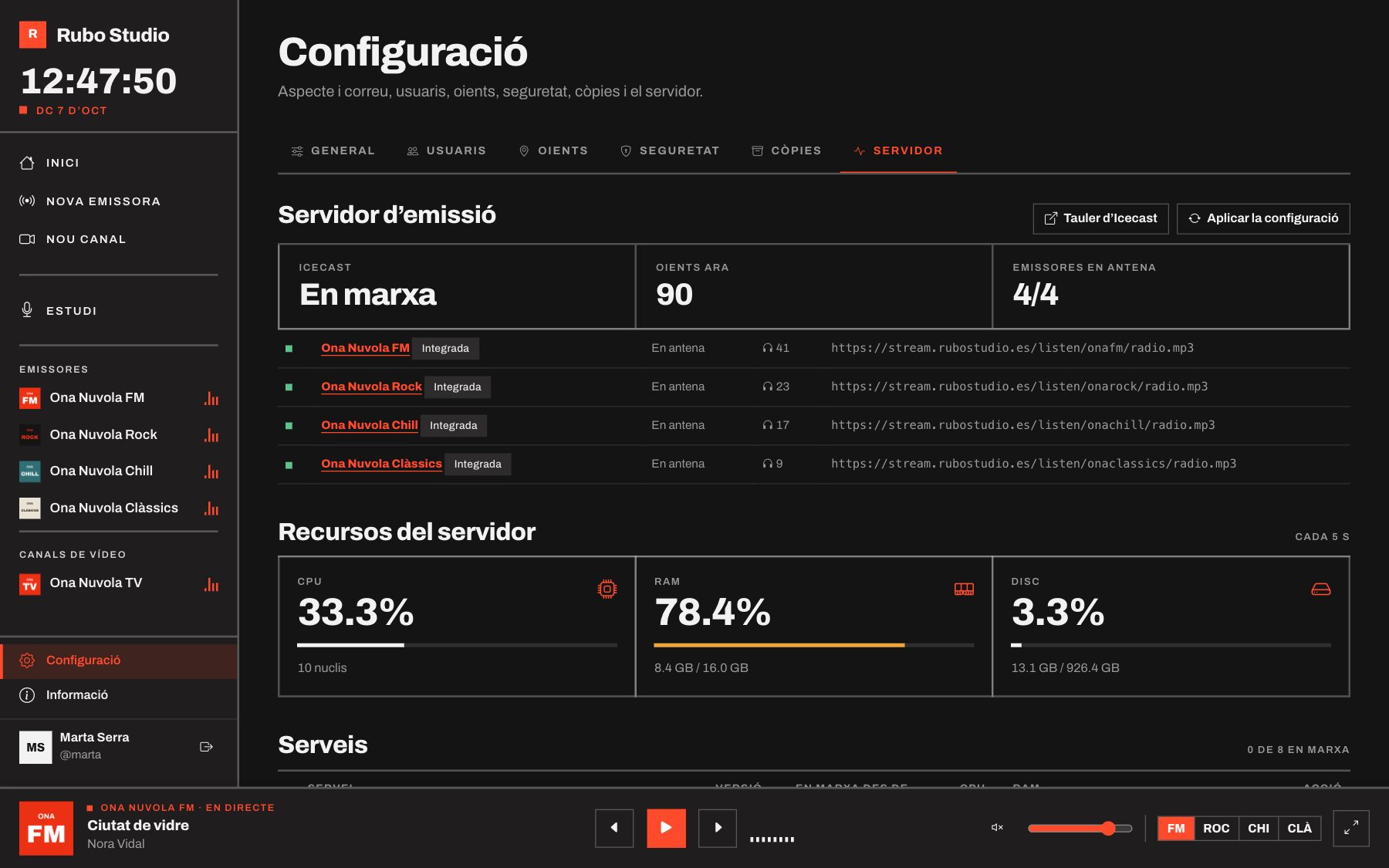Open the Ona Nuvola Rock link in table
The width and height of the screenshot is (1389, 868).
pyautogui.click(x=371, y=387)
